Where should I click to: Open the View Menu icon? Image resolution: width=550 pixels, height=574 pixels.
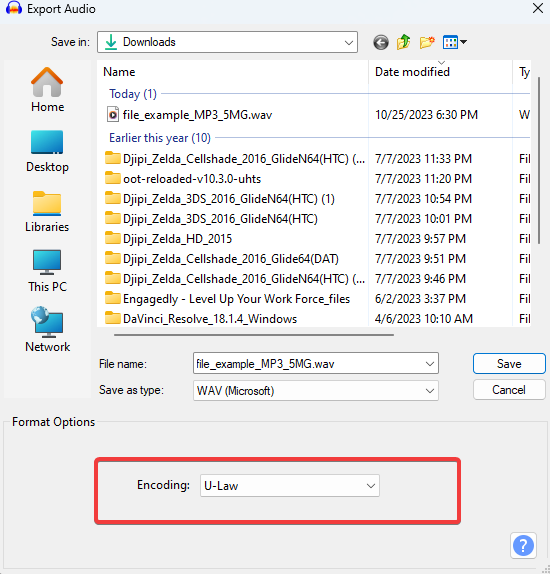point(454,42)
